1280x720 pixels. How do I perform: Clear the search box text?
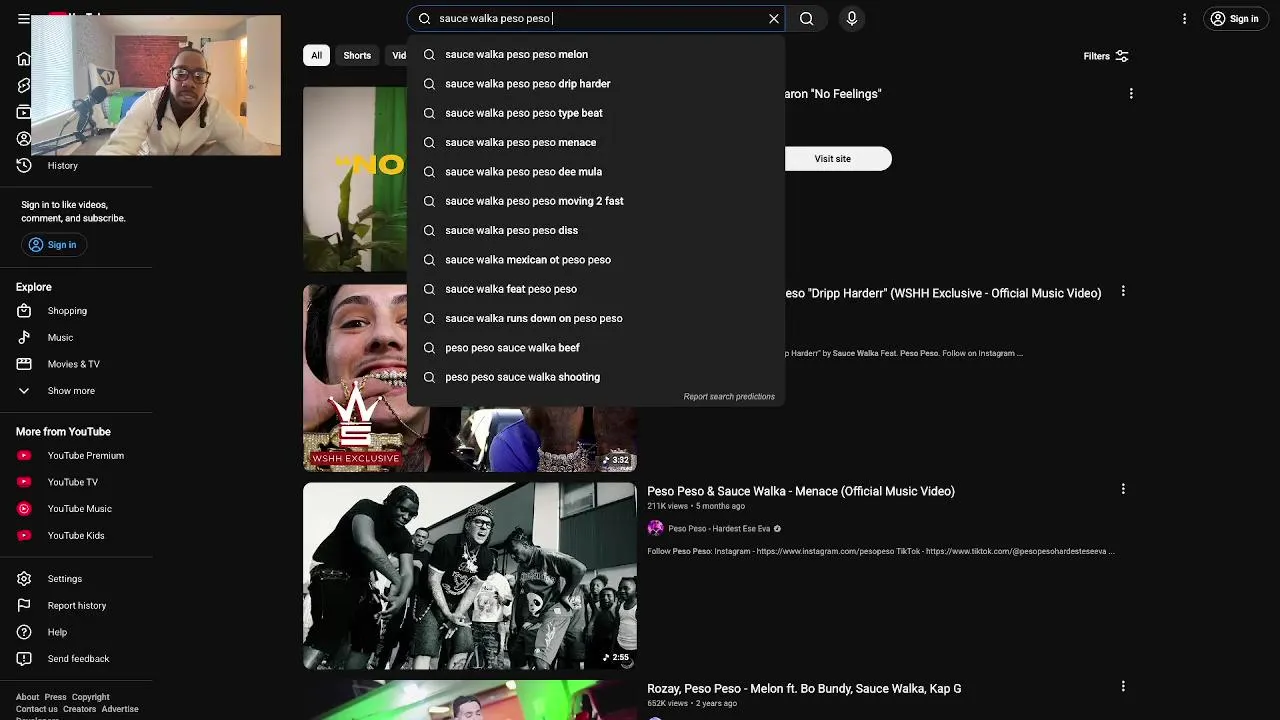click(774, 18)
